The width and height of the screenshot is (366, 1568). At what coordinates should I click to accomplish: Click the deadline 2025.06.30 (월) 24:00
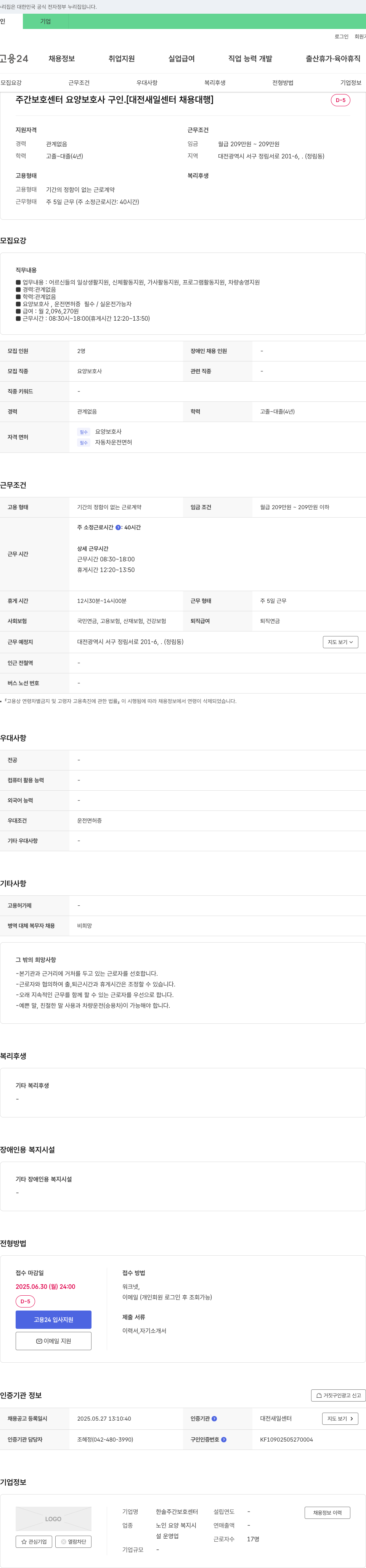click(46, 1286)
